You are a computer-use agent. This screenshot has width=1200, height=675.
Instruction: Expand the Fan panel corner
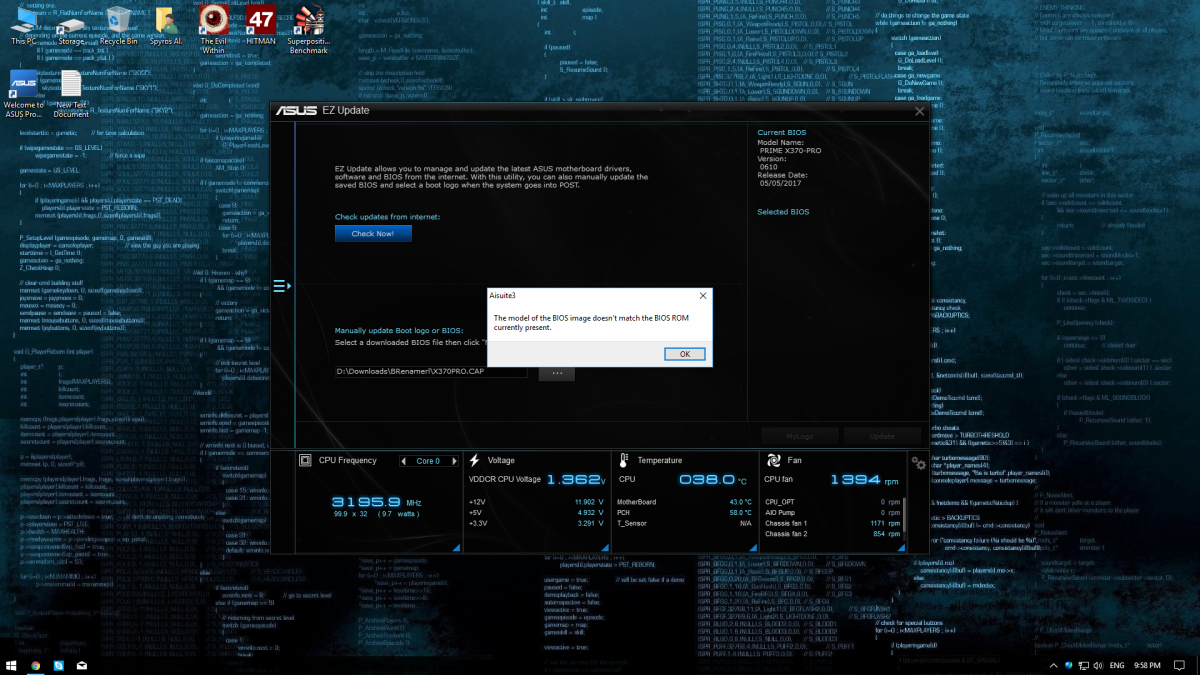[x=902, y=547]
